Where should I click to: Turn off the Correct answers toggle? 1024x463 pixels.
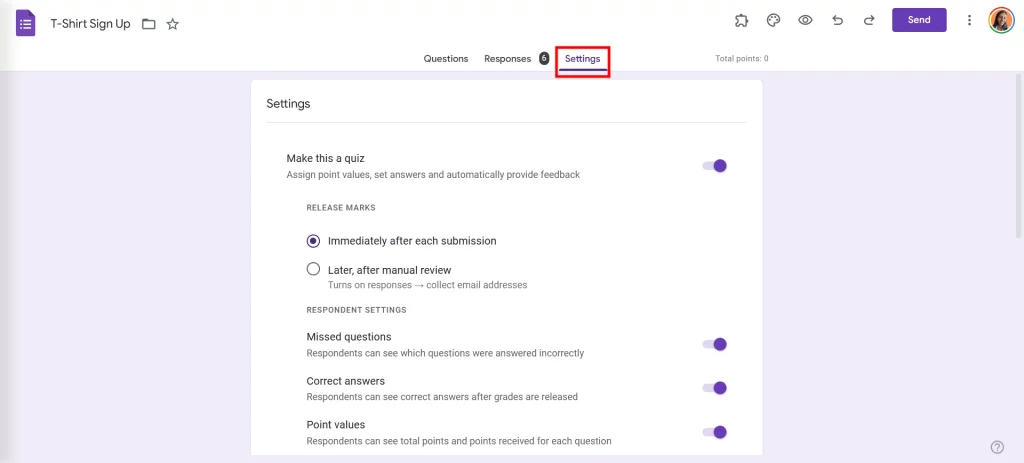coord(714,388)
